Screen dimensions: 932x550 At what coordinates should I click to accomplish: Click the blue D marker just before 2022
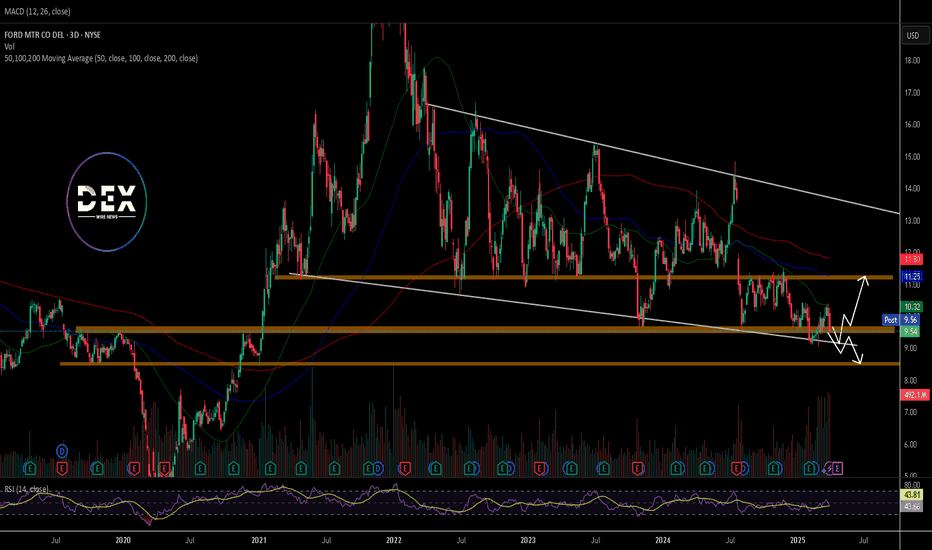click(x=378, y=469)
